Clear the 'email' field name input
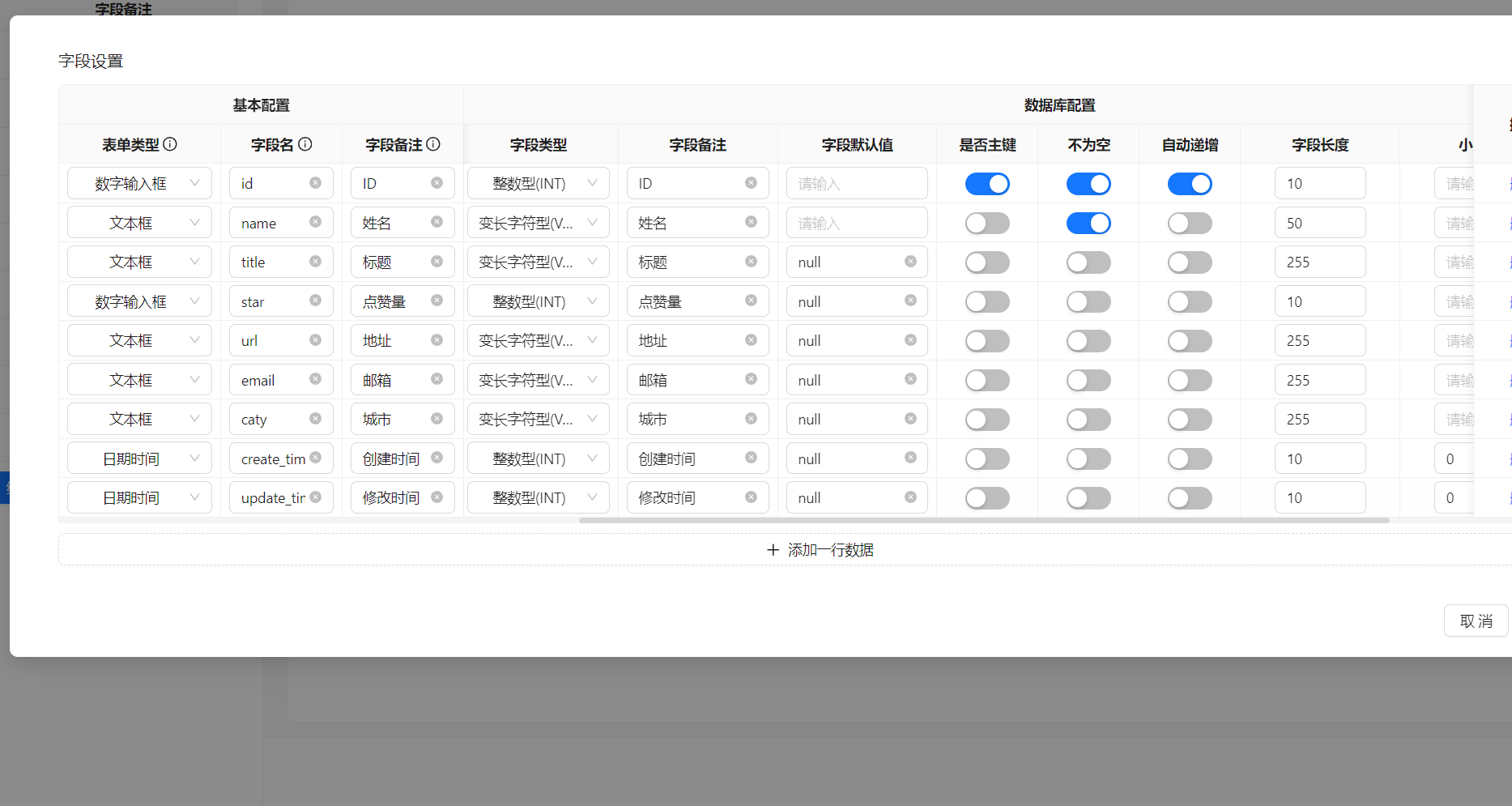The image size is (1512, 806). 315,379
